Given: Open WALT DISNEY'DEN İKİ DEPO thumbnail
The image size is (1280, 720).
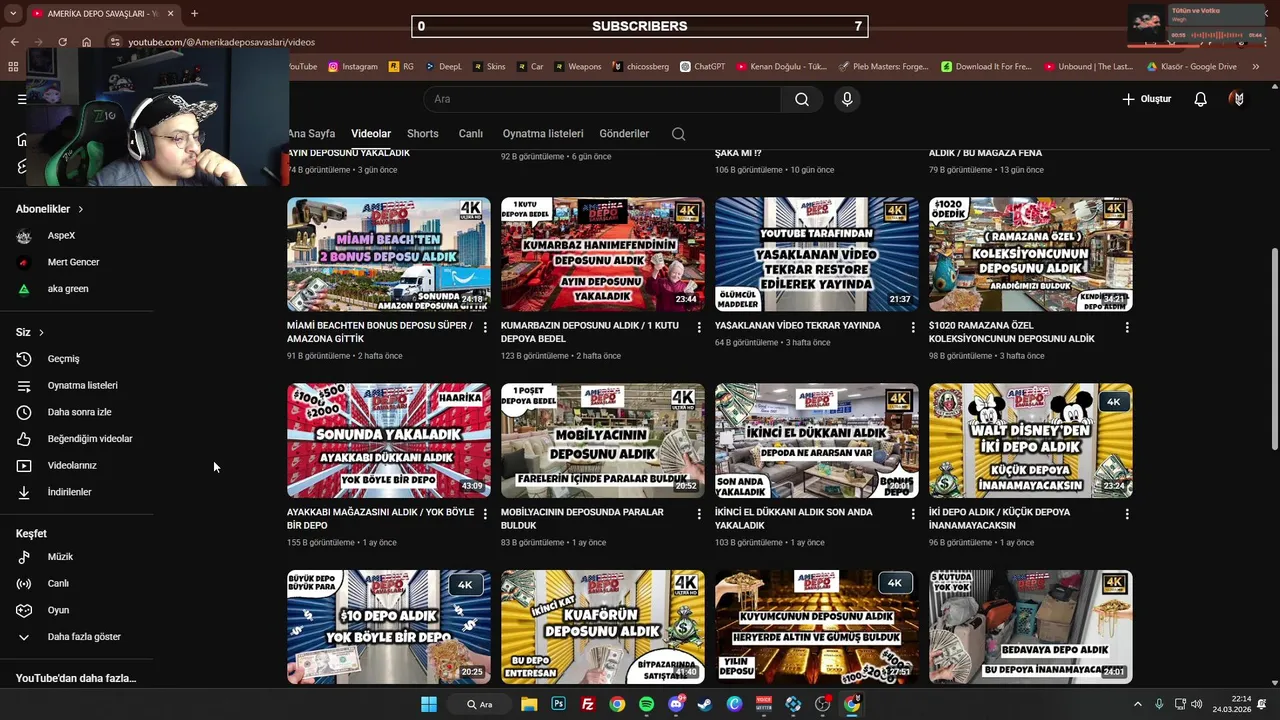Looking at the screenshot, I should 1031,441.
